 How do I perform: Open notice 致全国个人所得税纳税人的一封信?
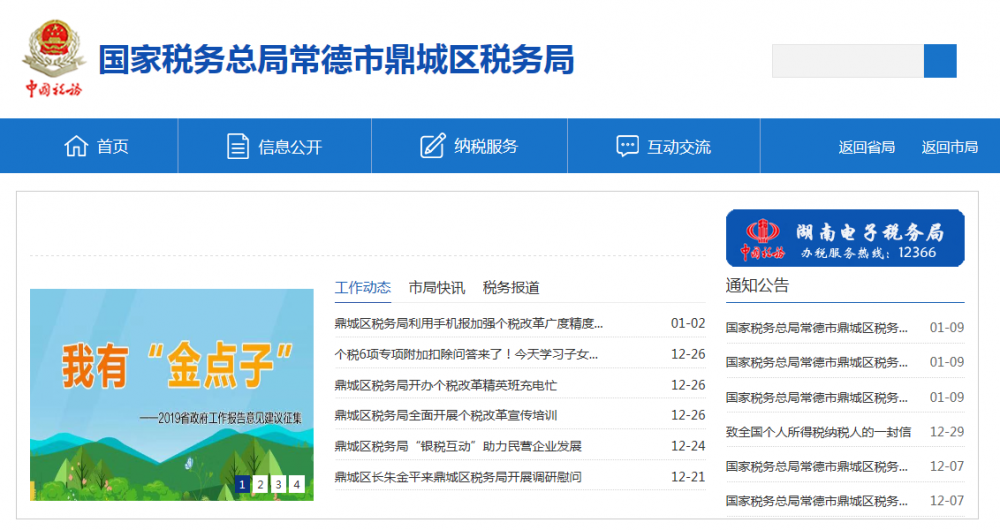pyautogui.click(x=818, y=432)
